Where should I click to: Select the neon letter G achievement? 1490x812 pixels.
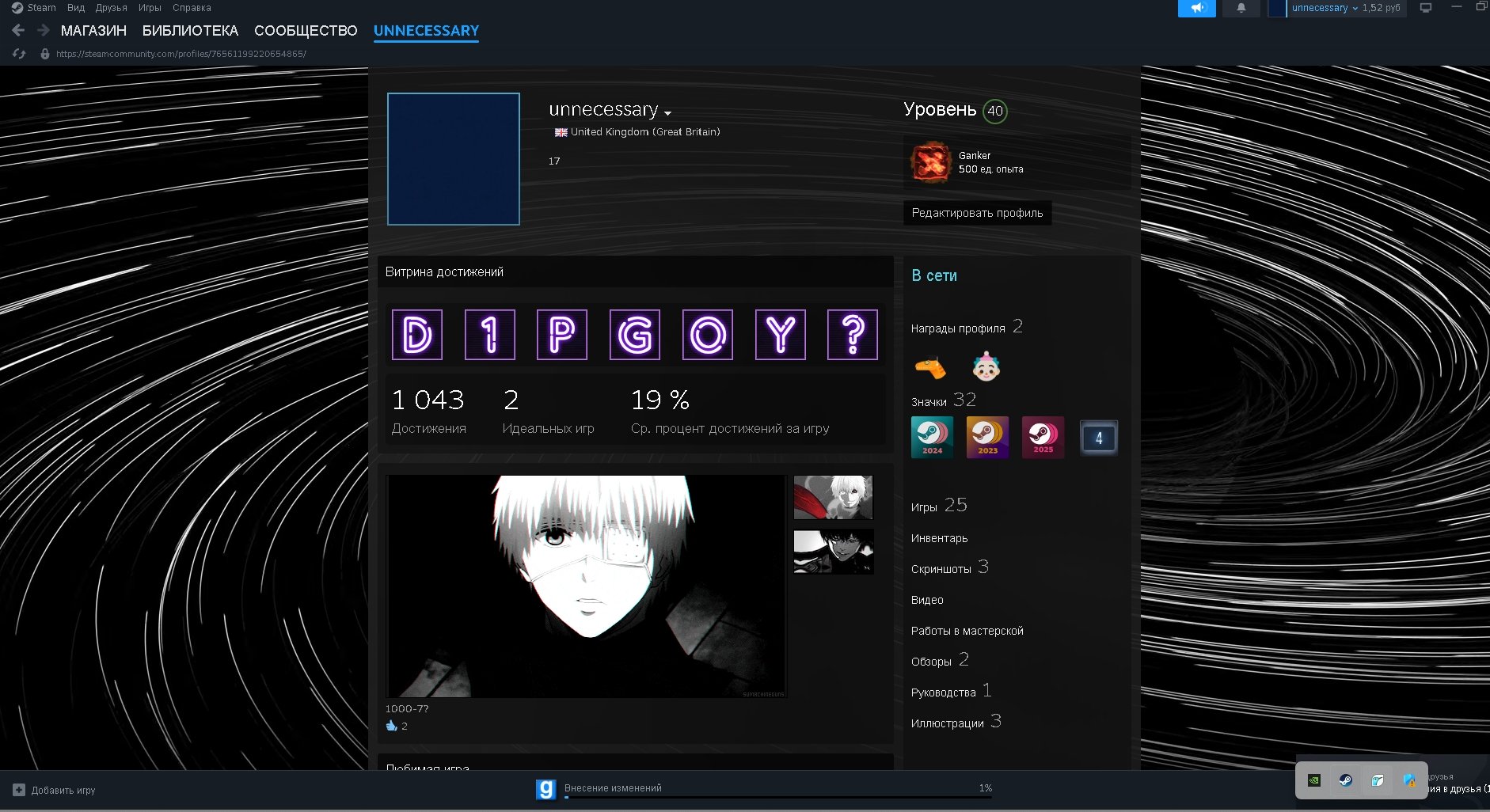(635, 335)
